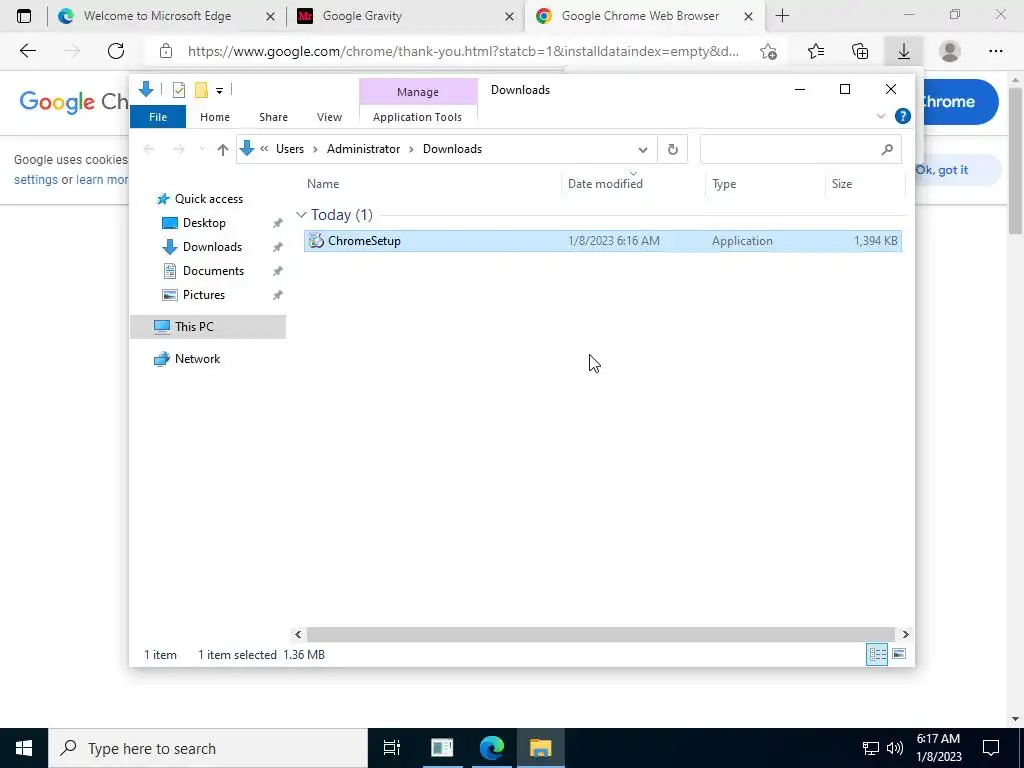Click Properties icon in Explorer quick access toolbar

pyautogui.click(x=178, y=90)
